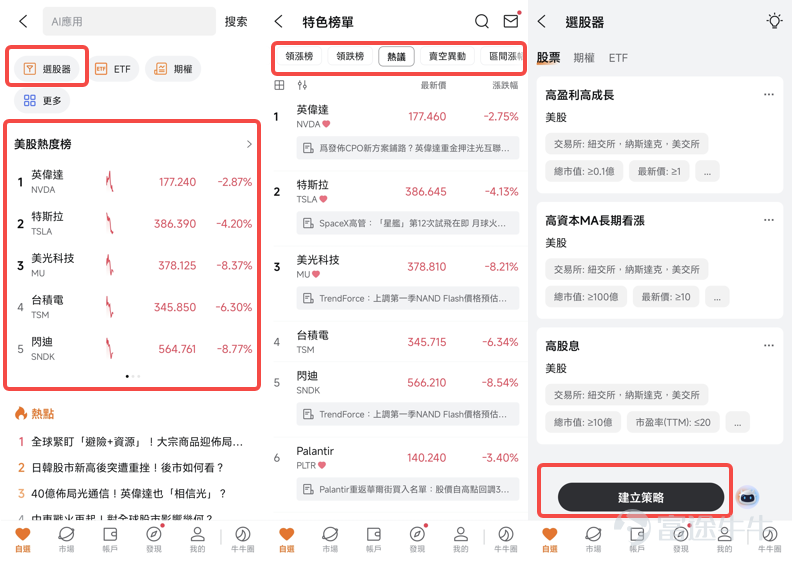Open the AI robot assistant icon
Image resolution: width=794 pixels, height=564 pixels.
coord(747,497)
